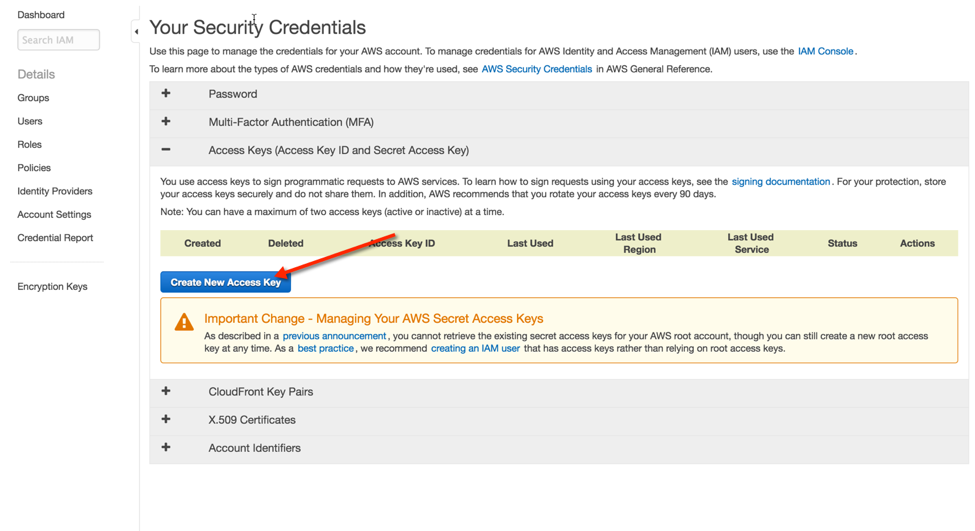Open the best practice link

(325, 348)
